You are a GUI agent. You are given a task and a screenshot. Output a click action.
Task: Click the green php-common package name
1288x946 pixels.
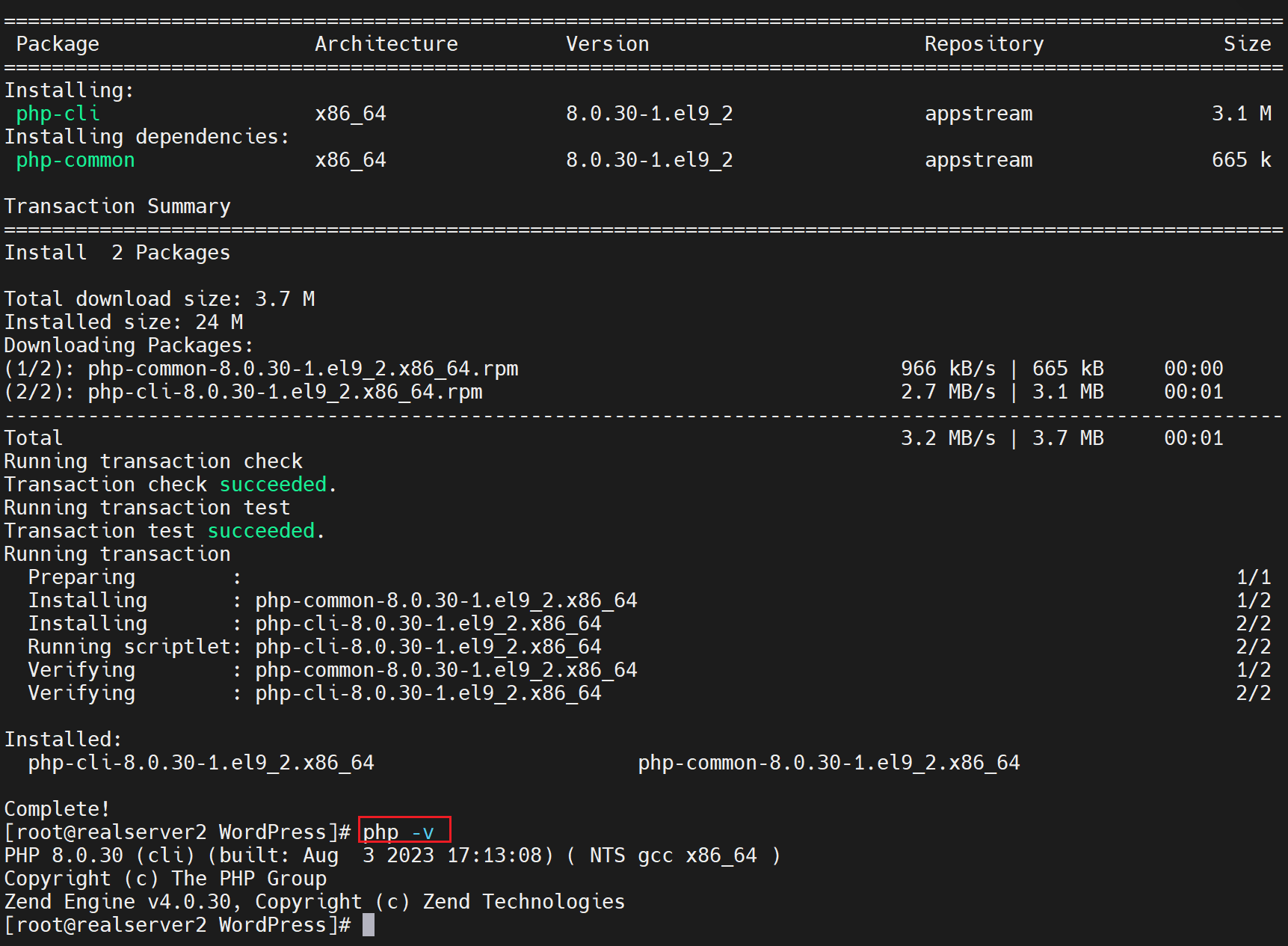(x=76, y=160)
